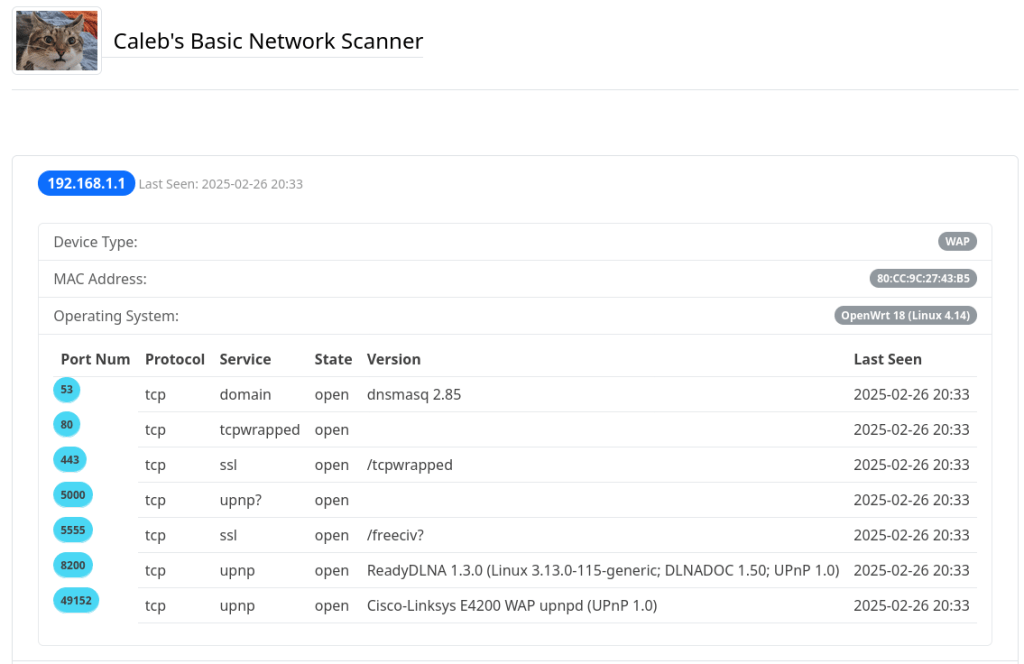
Task: Click the MAC address 80:CC:9C:27:43:B5 badge
Action: tap(923, 278)
